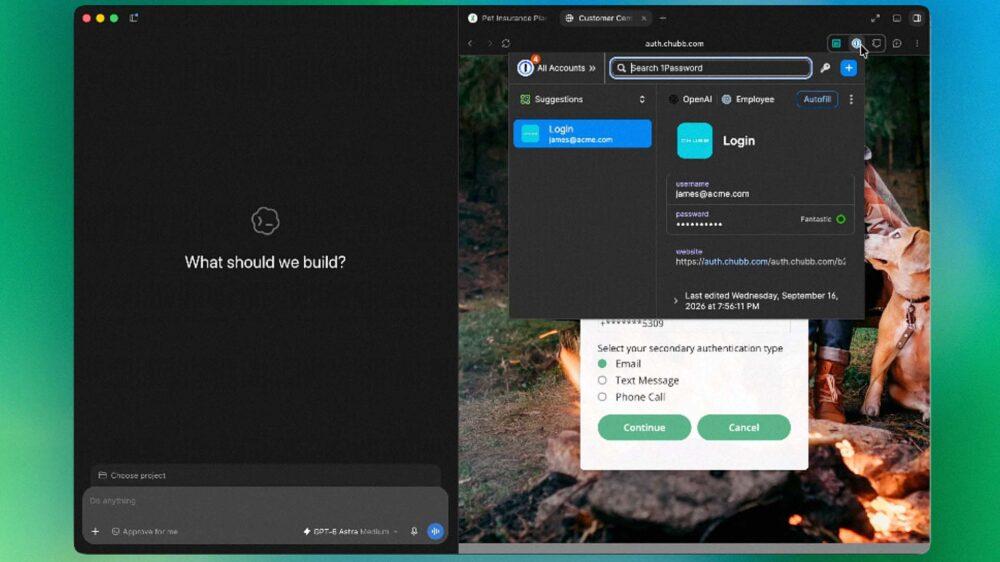Image resolution: width=1000 pixels, height=562 pixels.
Task: Expand the Last edited details chevron
Action: [675, 300]
